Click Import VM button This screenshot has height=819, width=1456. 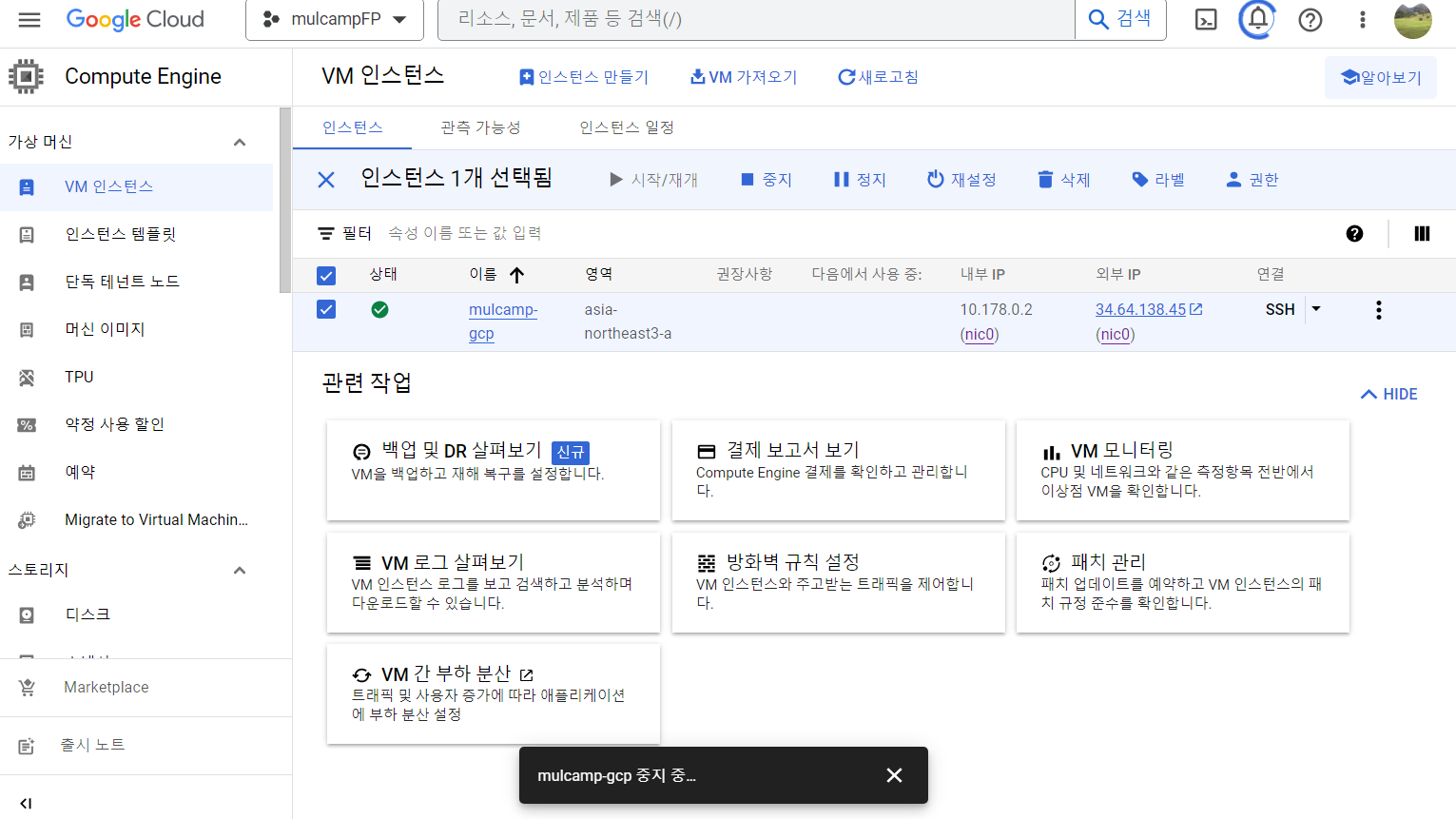click(744, 77)
